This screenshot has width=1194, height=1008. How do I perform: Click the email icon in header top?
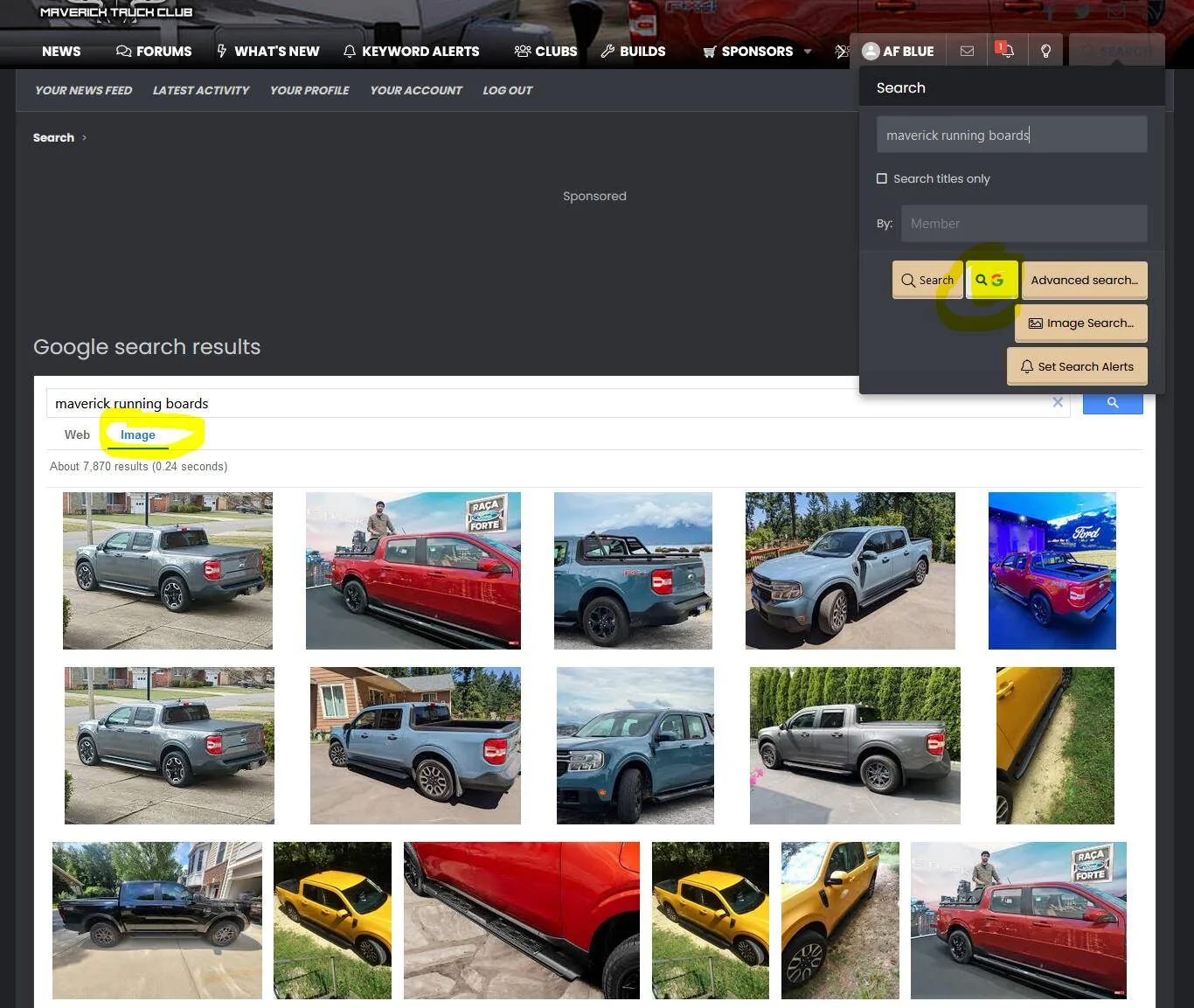tap(1117, 12)
